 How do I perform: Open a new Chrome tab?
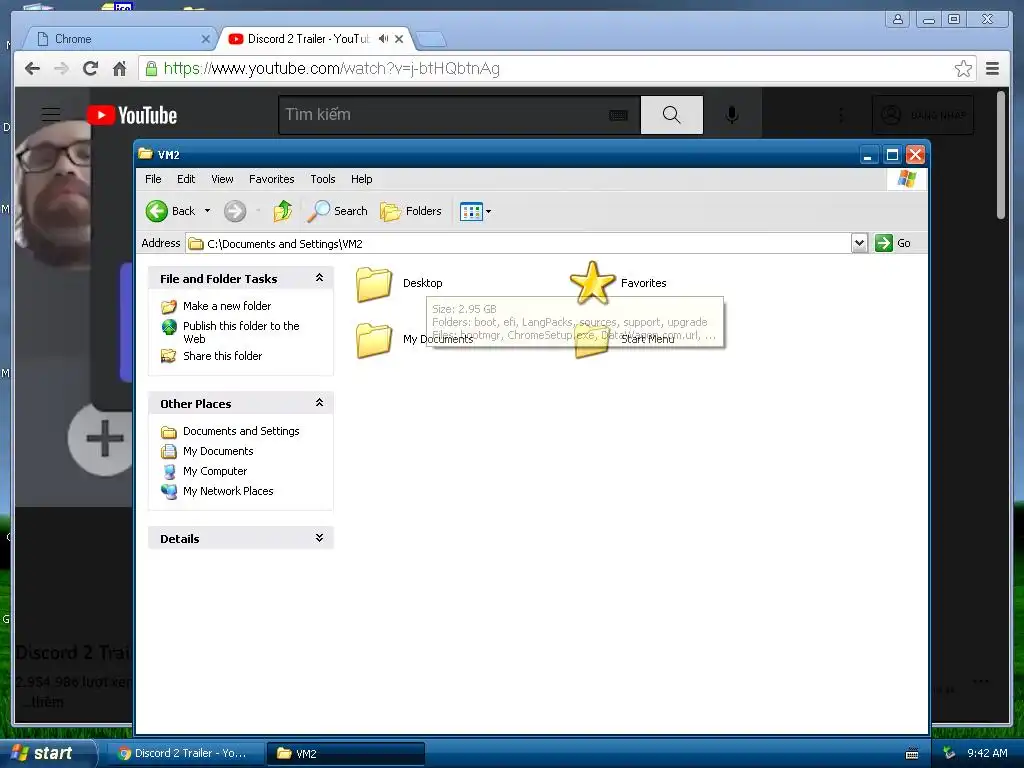pyautogui.click(x=431, y=40)
